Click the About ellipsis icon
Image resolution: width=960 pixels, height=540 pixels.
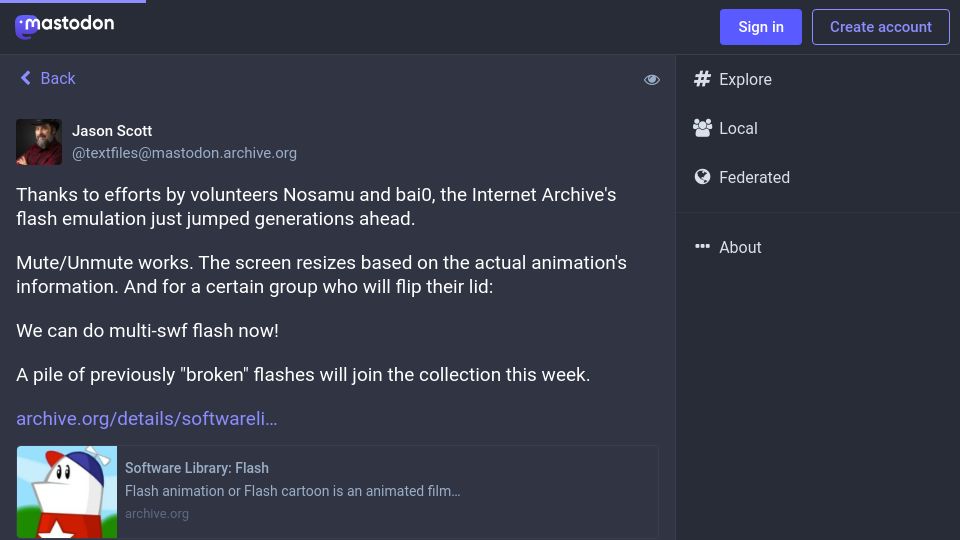tap(702, 246)
